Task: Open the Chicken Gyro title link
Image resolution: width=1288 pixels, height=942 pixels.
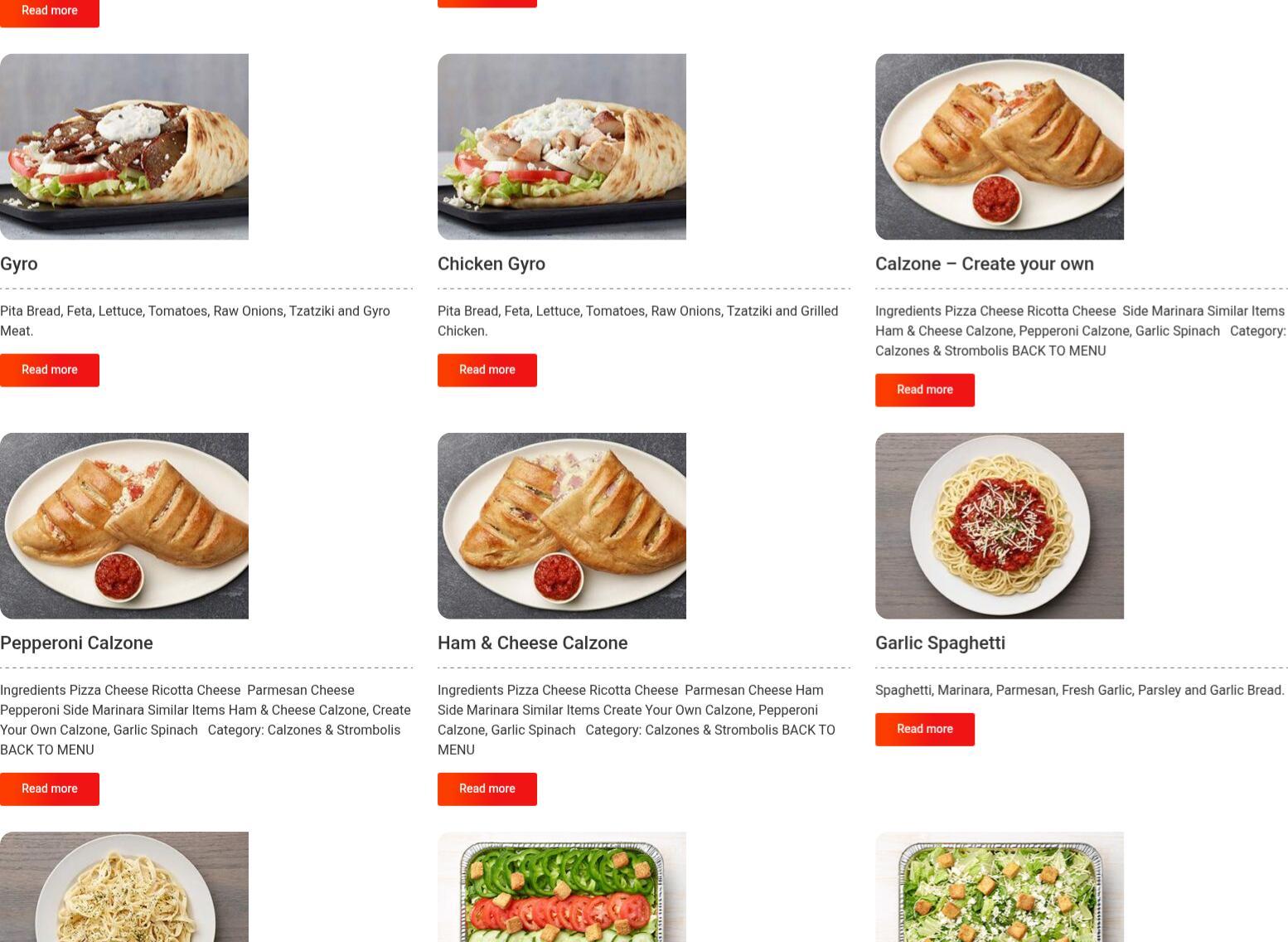Action: coord(491,264)
